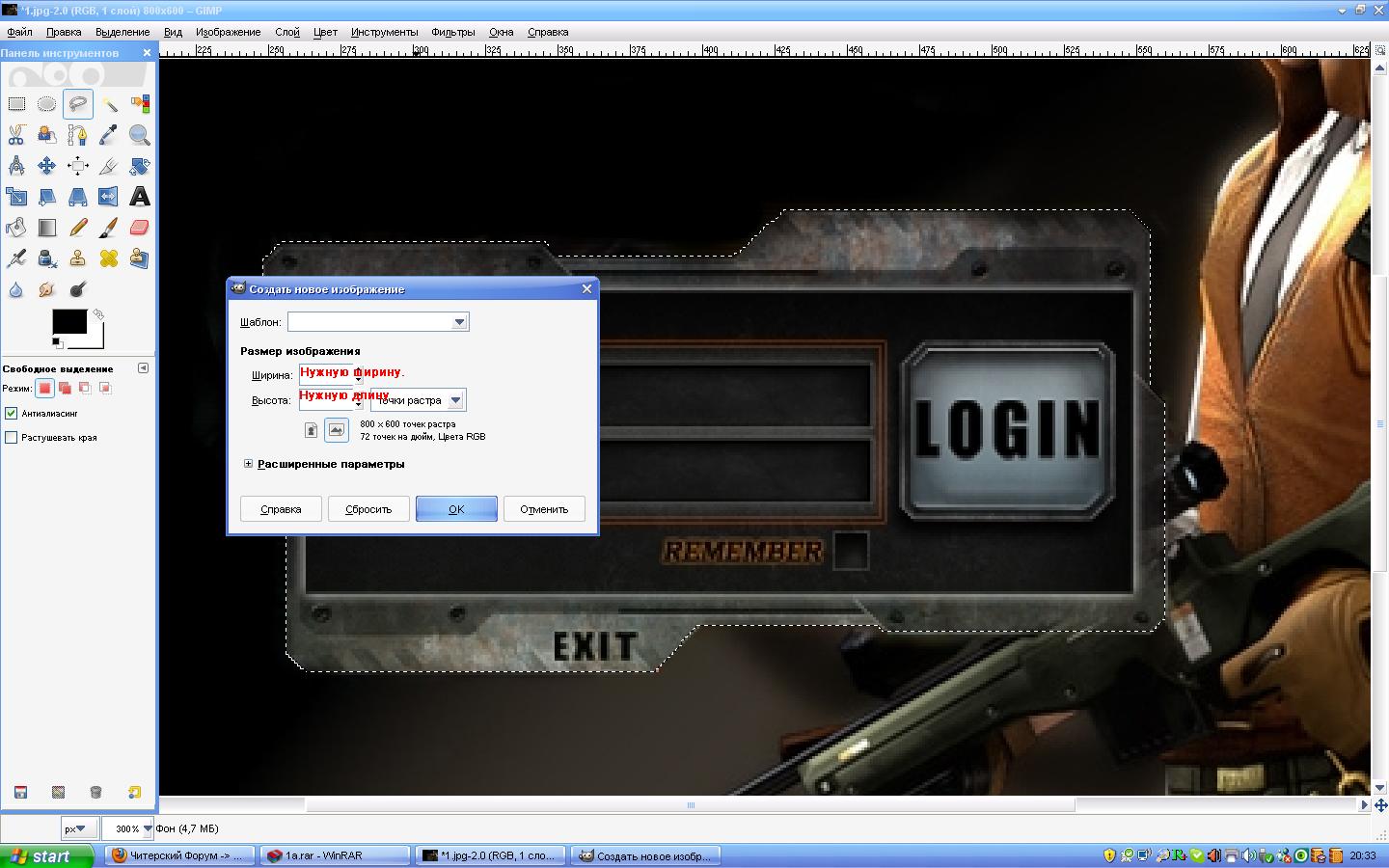Swap foreground and background colors
The image size is (1389, 868).
pyautogui.click(x=98, y=314)
